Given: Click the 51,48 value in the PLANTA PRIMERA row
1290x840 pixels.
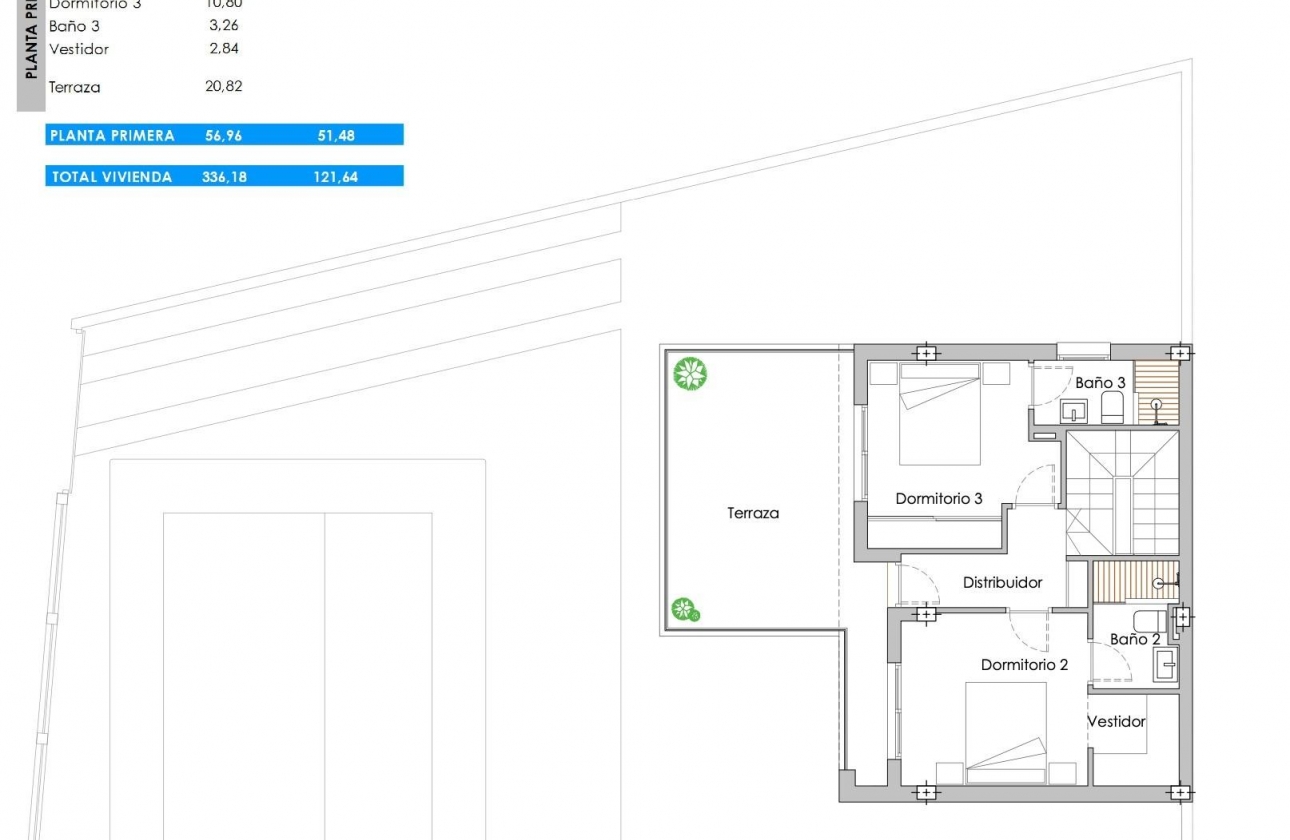Looking at the screenshot, I should pyautogui.click(x=336, y=135).
